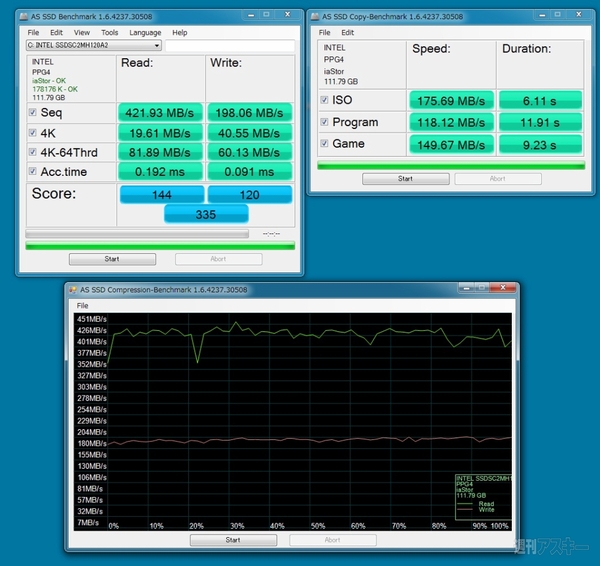The image size is (600, 566).
Task: Open the View menu in AS SSD Benchmark
Action: [x=80, y=32]
